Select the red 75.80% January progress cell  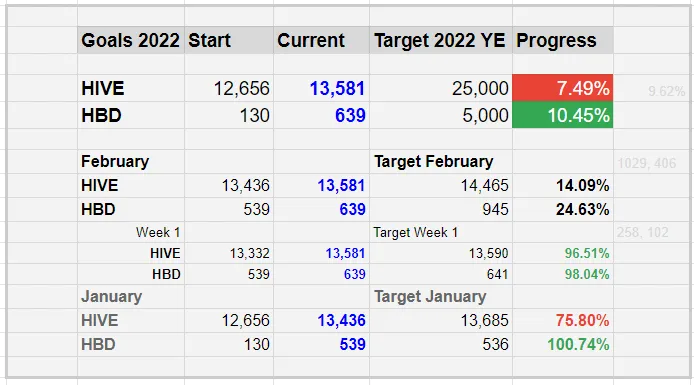click(x=563, y=320)
